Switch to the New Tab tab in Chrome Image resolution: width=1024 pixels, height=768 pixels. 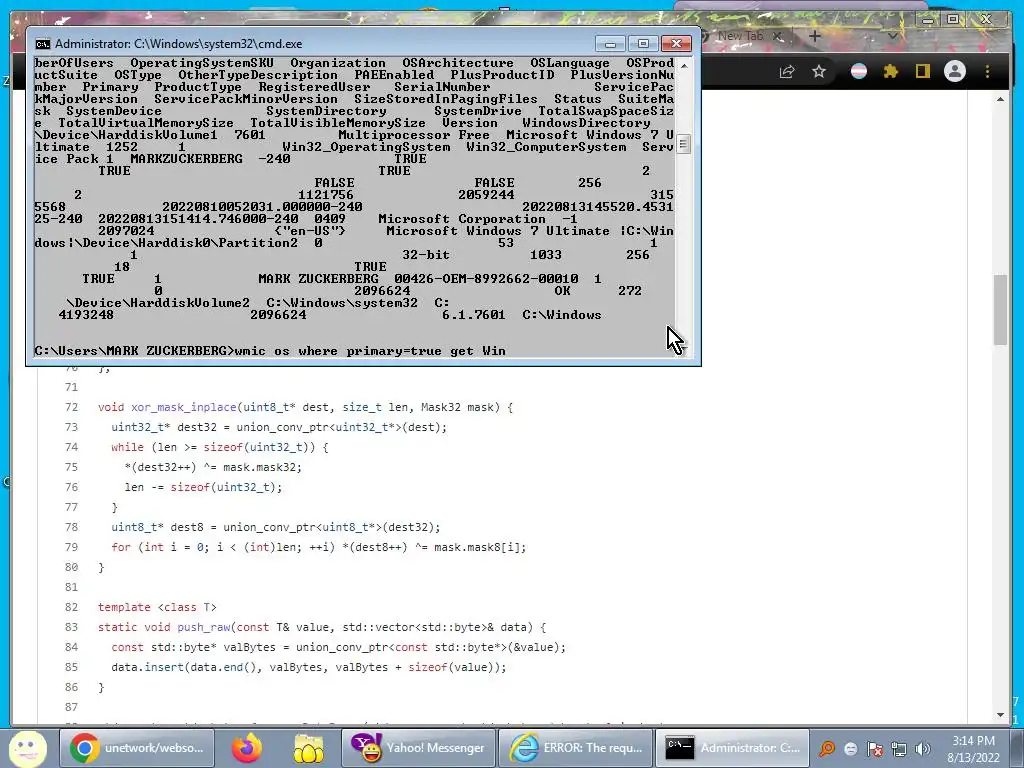(740, 36)
